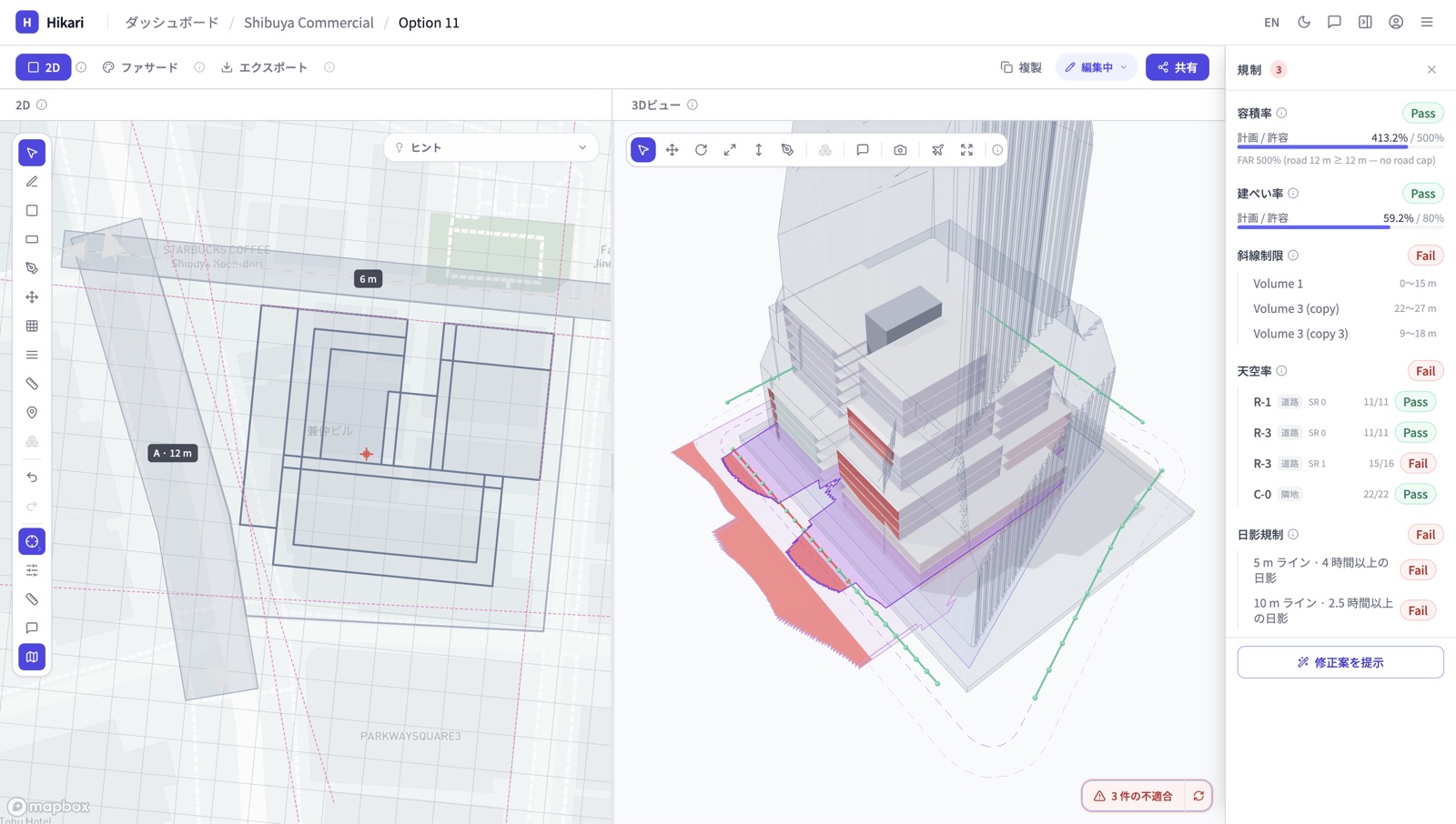The image size is (1456, 824).
Task: Show info for 建ぺい率
Action: click(x=1293, y=194)
